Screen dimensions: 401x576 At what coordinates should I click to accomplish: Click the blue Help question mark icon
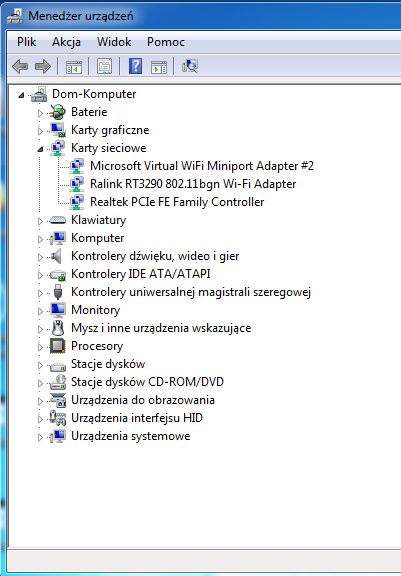[x=136, y=66]
